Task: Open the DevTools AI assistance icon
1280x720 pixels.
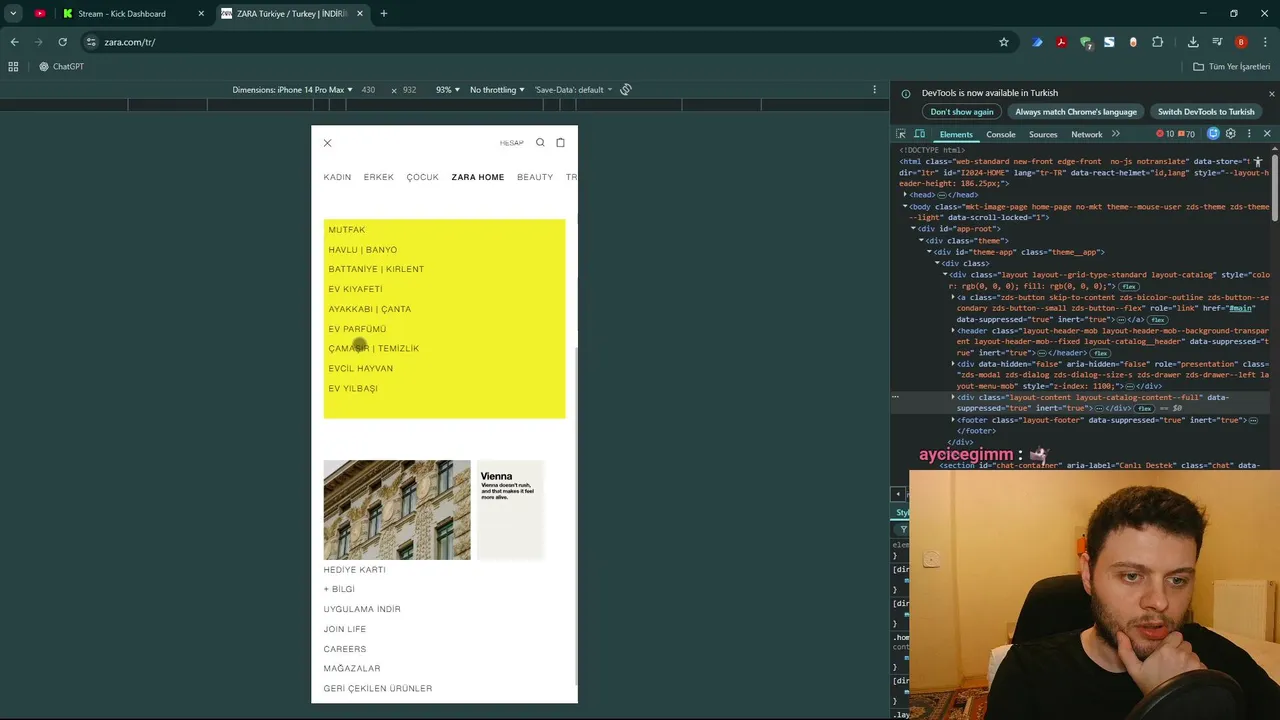Action: (1213, 134)
